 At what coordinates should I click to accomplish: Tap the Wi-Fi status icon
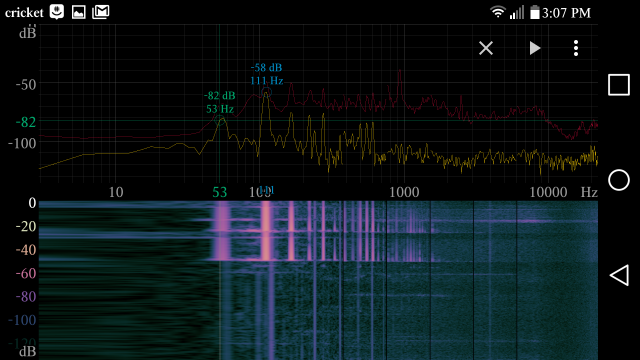[x=498, y=12]
